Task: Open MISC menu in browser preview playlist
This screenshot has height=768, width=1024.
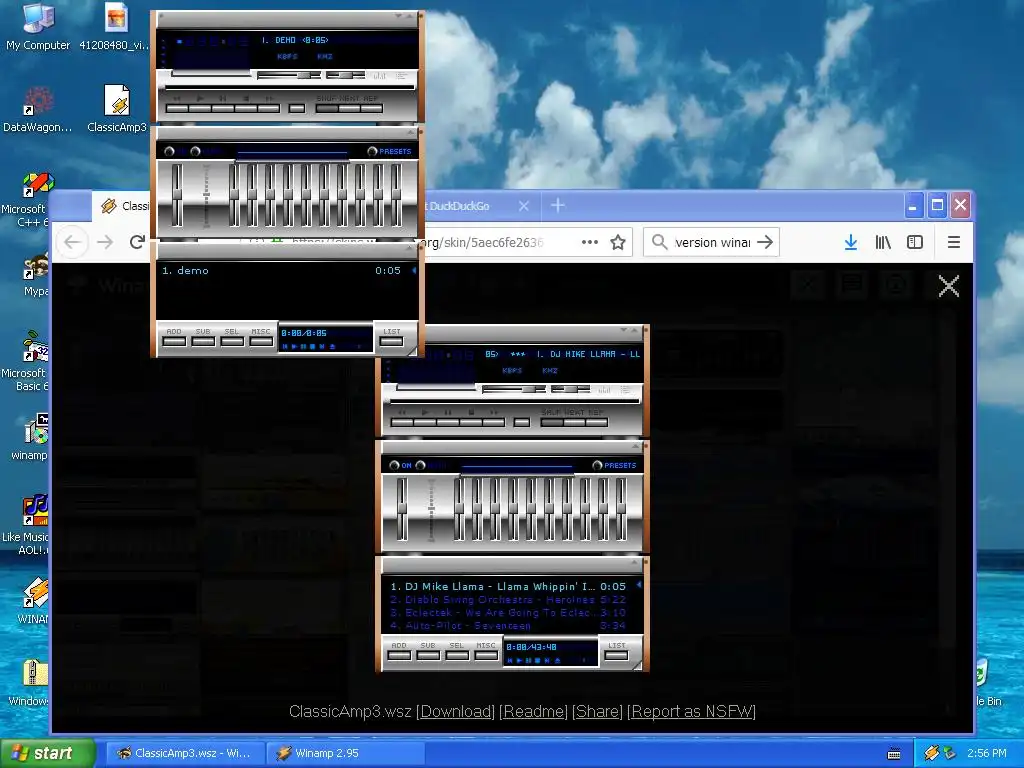Action: 485,655
